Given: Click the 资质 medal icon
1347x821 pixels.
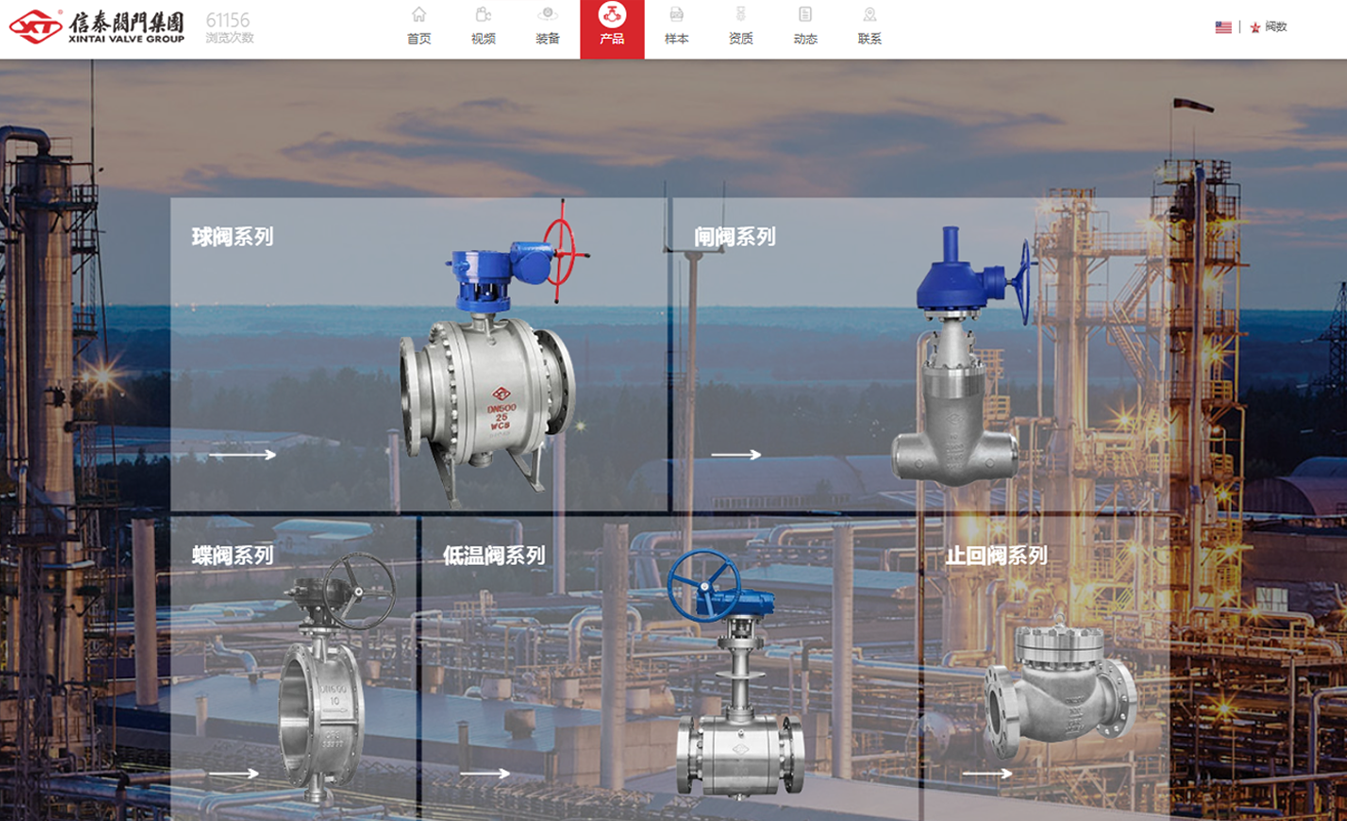Looking at the screenshot, I should 741,15.
